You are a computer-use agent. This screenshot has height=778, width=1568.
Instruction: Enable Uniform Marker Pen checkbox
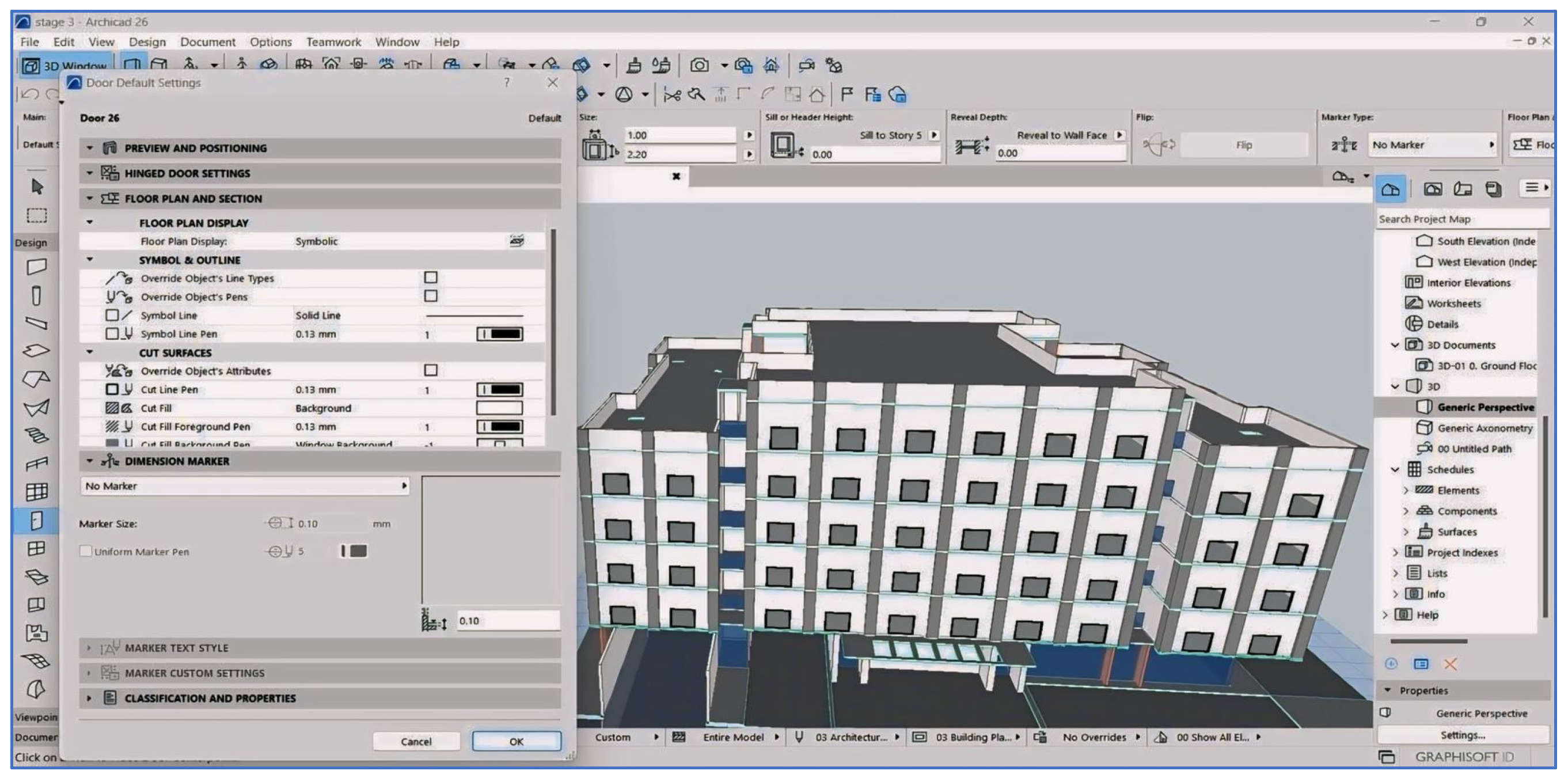point(86,551)
